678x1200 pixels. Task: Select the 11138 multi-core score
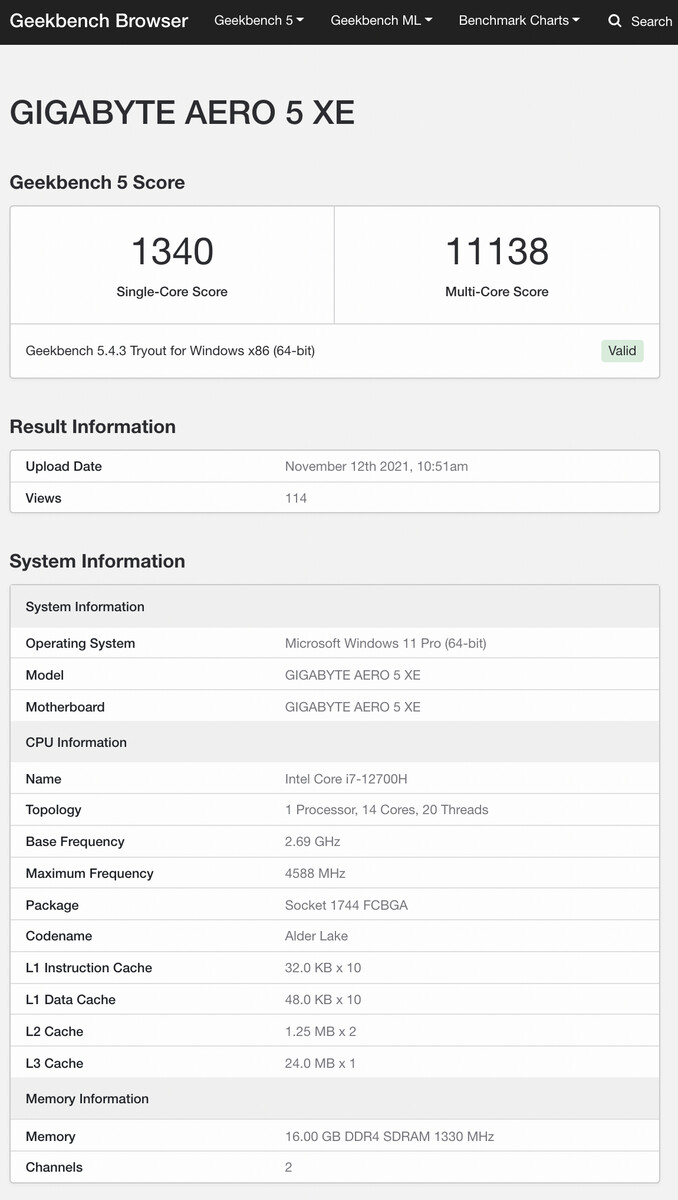(x=497, y=251)
